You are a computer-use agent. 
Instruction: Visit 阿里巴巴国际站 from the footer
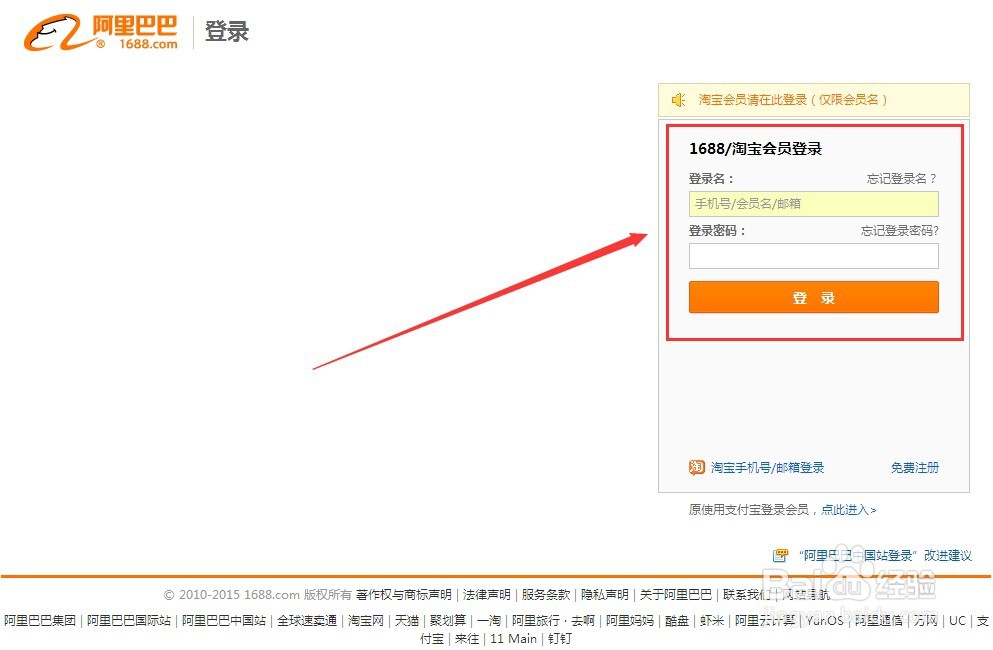[x=129, y=620]
